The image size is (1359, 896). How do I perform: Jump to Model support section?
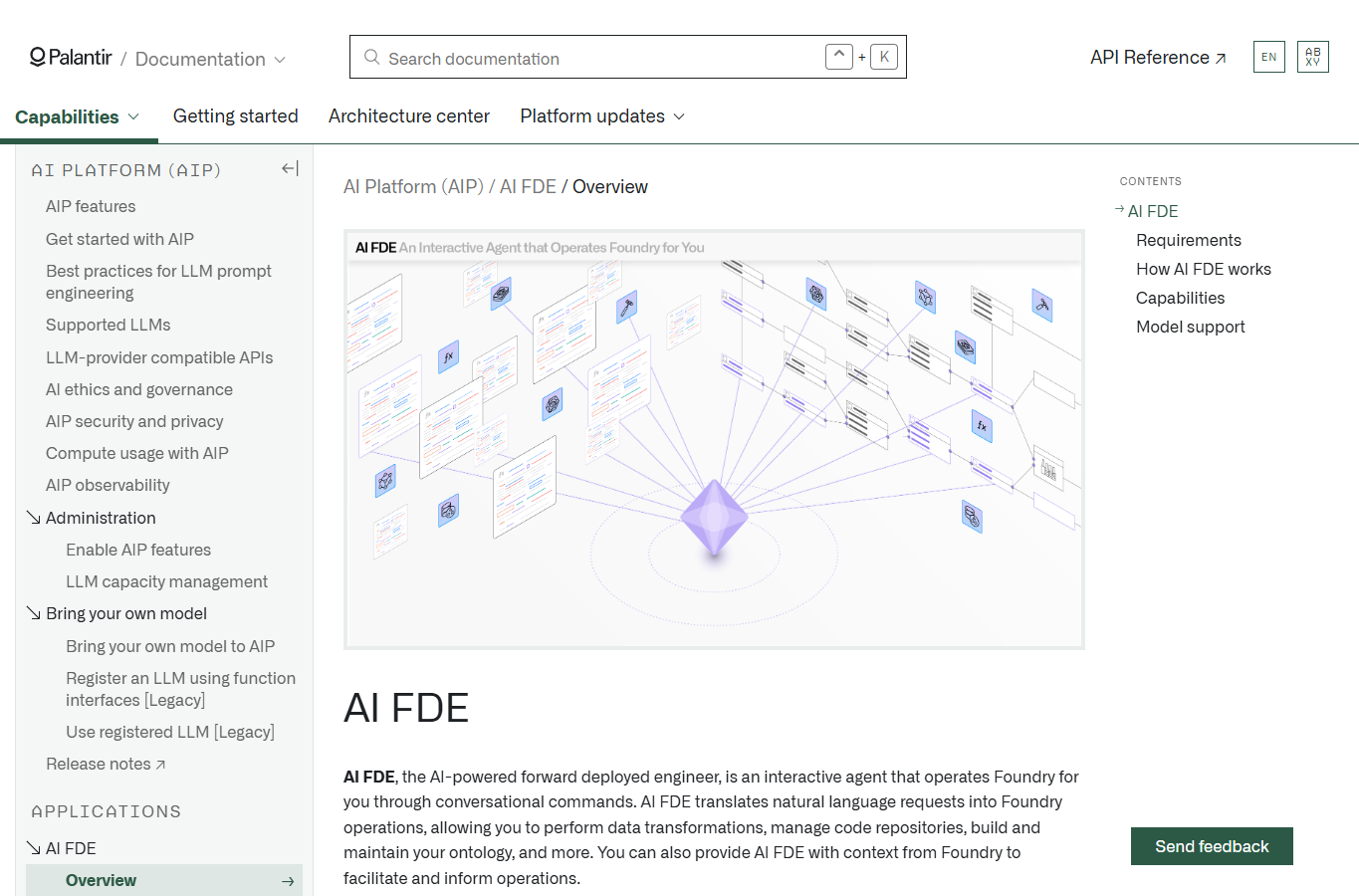pyautogui.click(x=1191, y=327)
